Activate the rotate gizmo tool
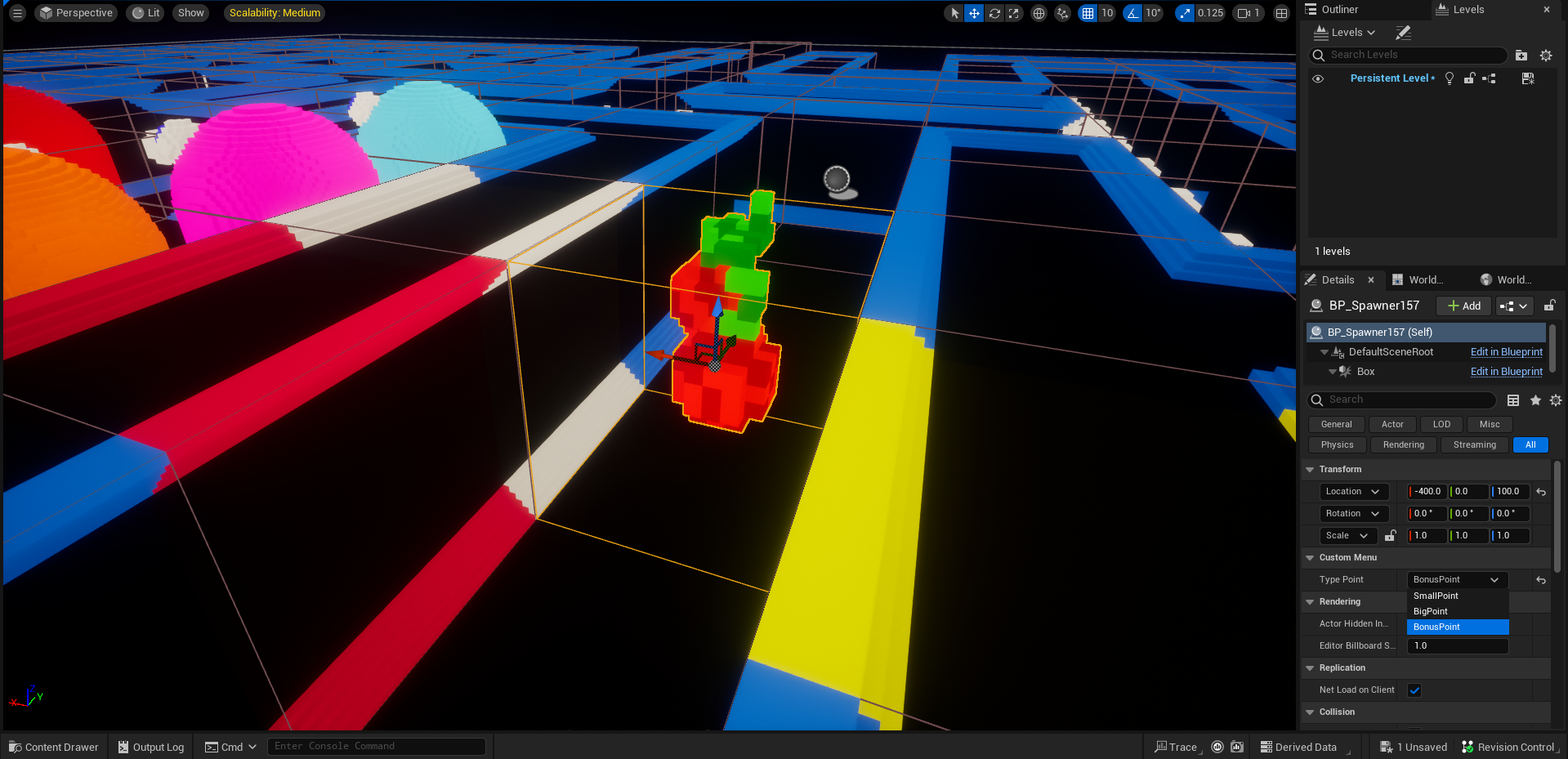 (x=994, y=13)
